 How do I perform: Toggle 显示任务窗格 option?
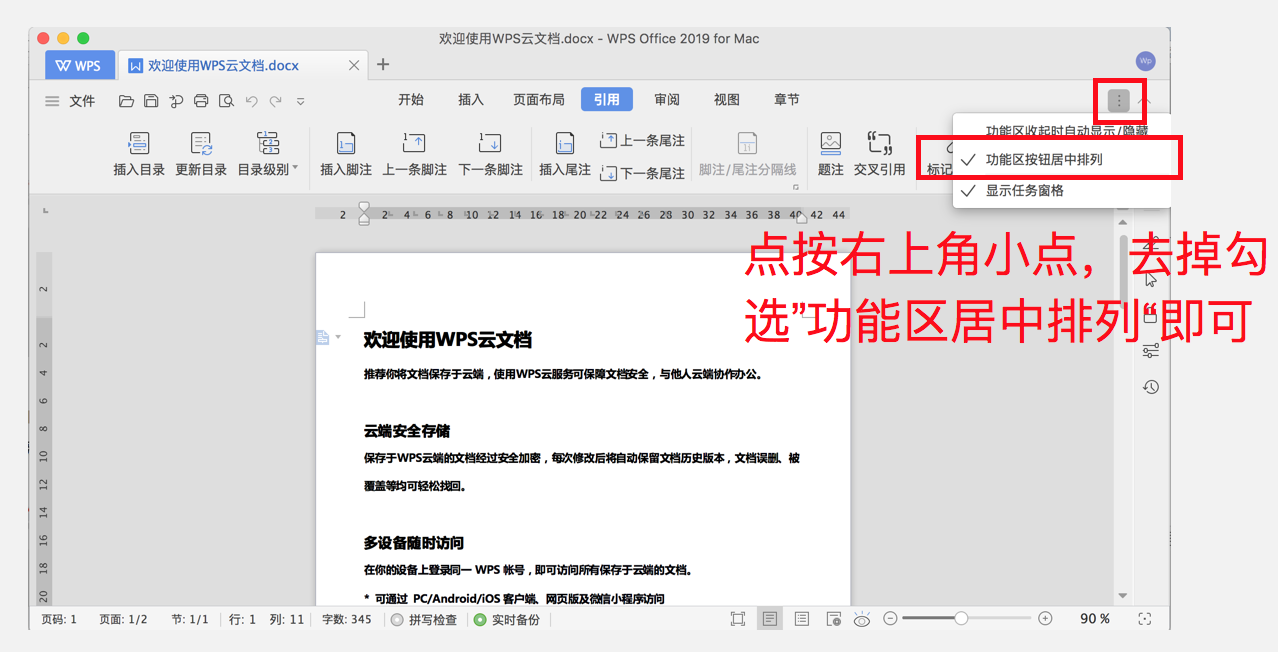pos(1024,191)
